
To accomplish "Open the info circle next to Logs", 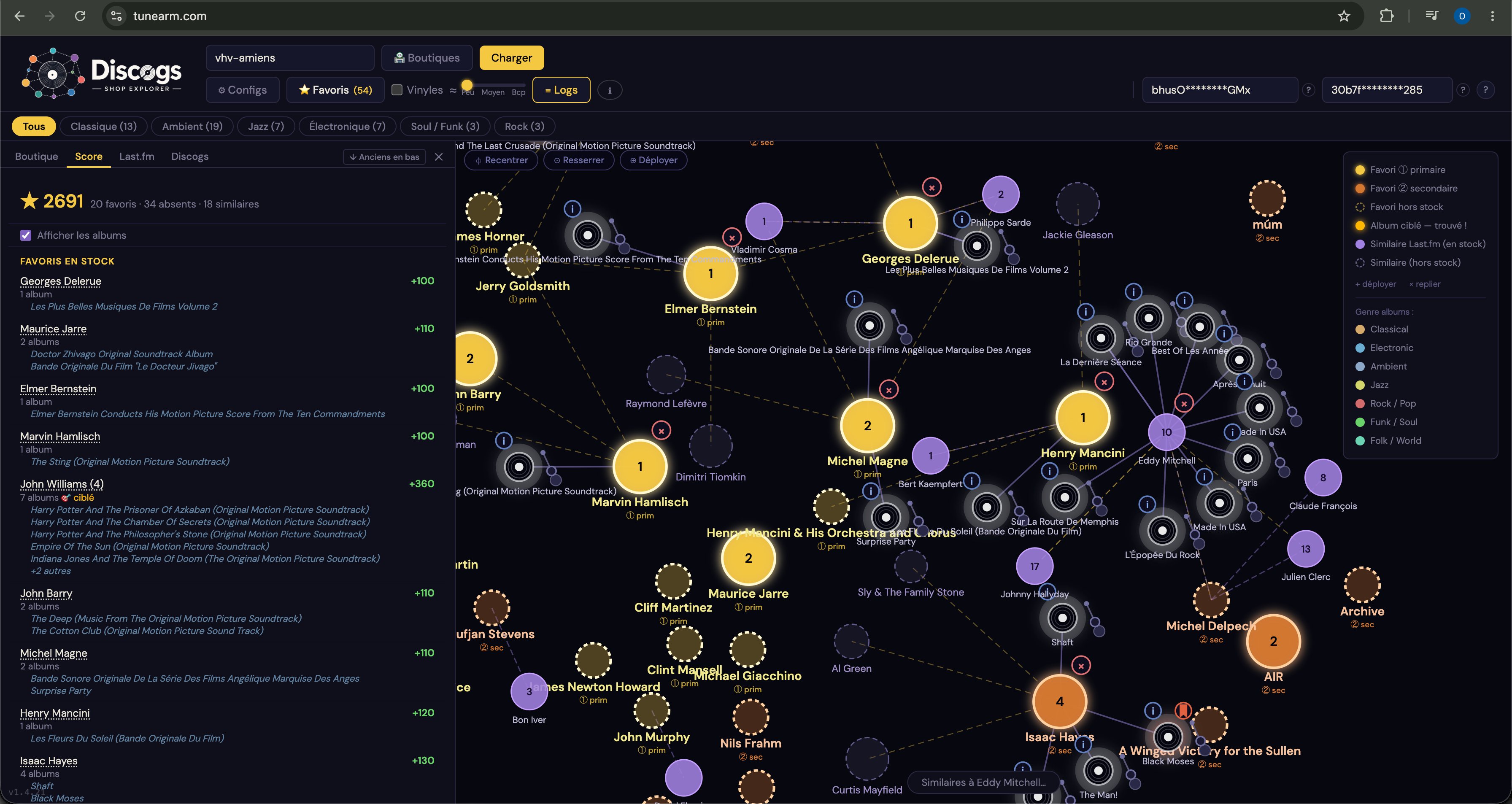I will [x=610, y=90].
